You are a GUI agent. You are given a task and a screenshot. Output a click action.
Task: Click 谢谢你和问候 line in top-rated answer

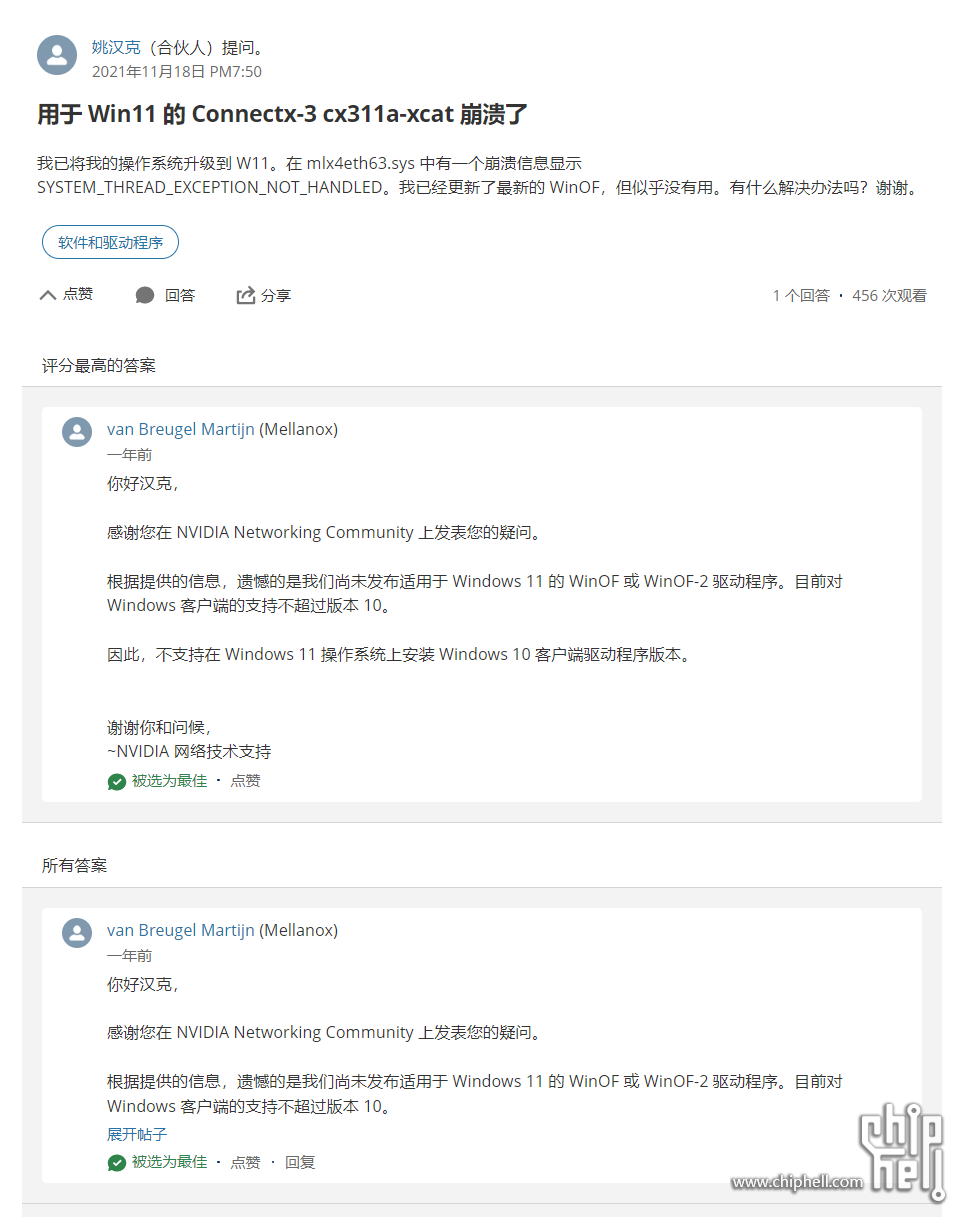click(x=159, y=727)
